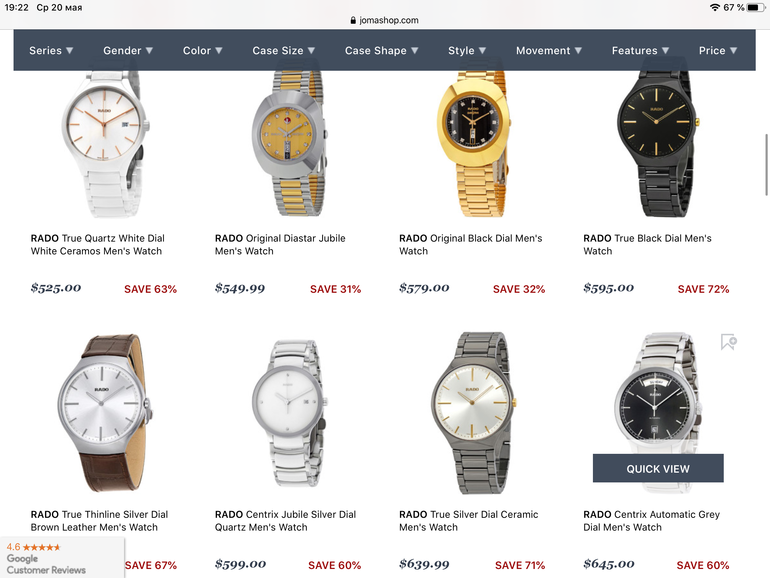This screenshot has width=770, height=578.
Task: Expand the Case Size filter
Action: point(283,51)
